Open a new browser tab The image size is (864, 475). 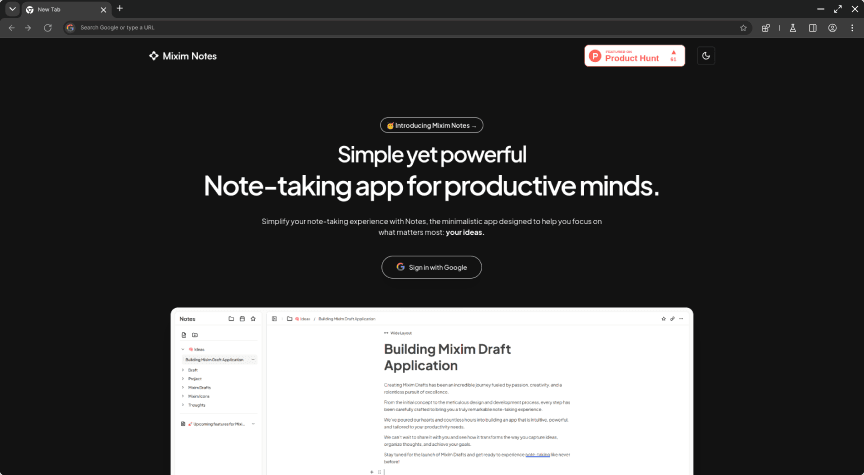(120, 8)
